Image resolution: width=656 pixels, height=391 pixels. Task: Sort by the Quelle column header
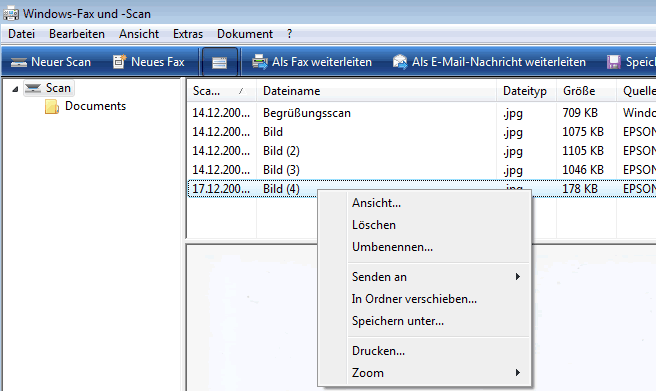636,91
